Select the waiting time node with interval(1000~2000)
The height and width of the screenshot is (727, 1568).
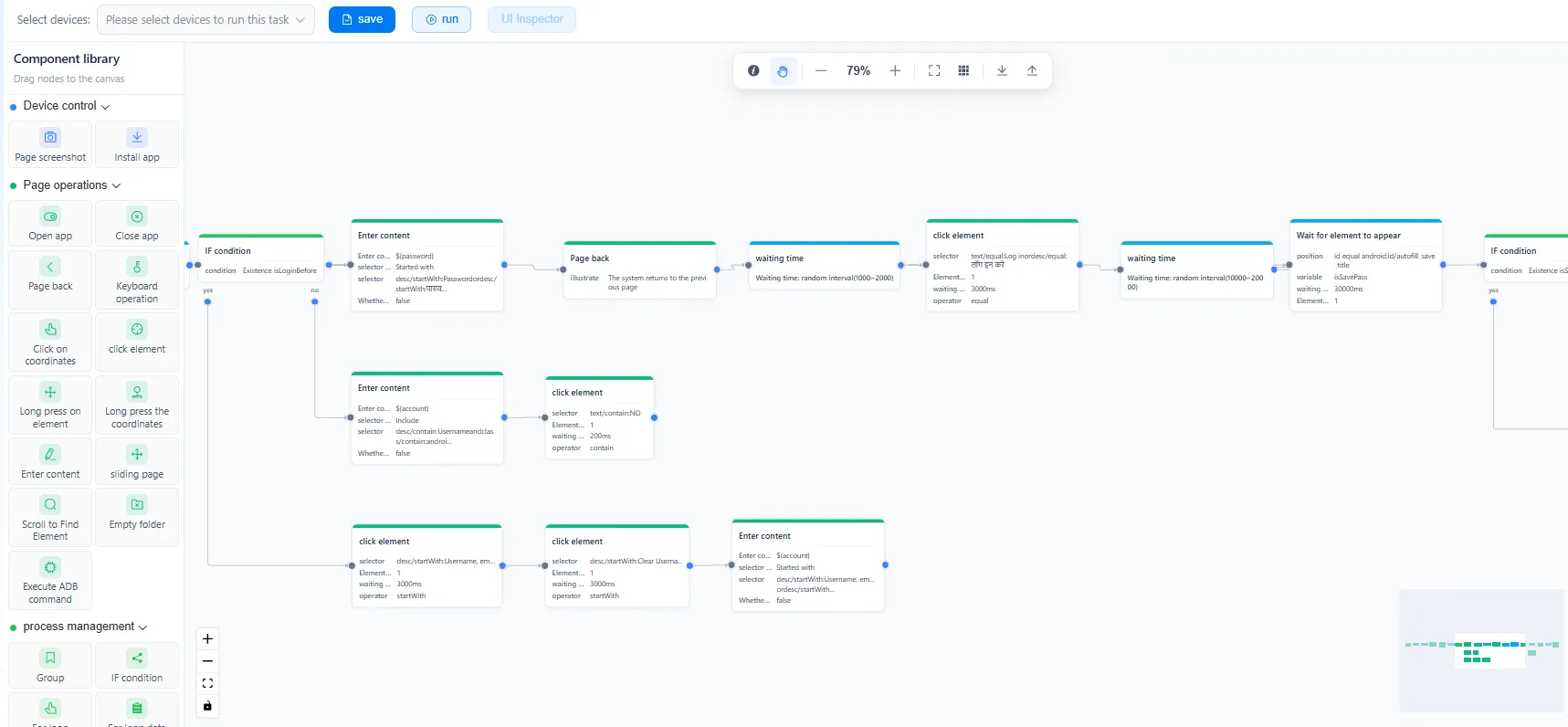click(824, 265)
